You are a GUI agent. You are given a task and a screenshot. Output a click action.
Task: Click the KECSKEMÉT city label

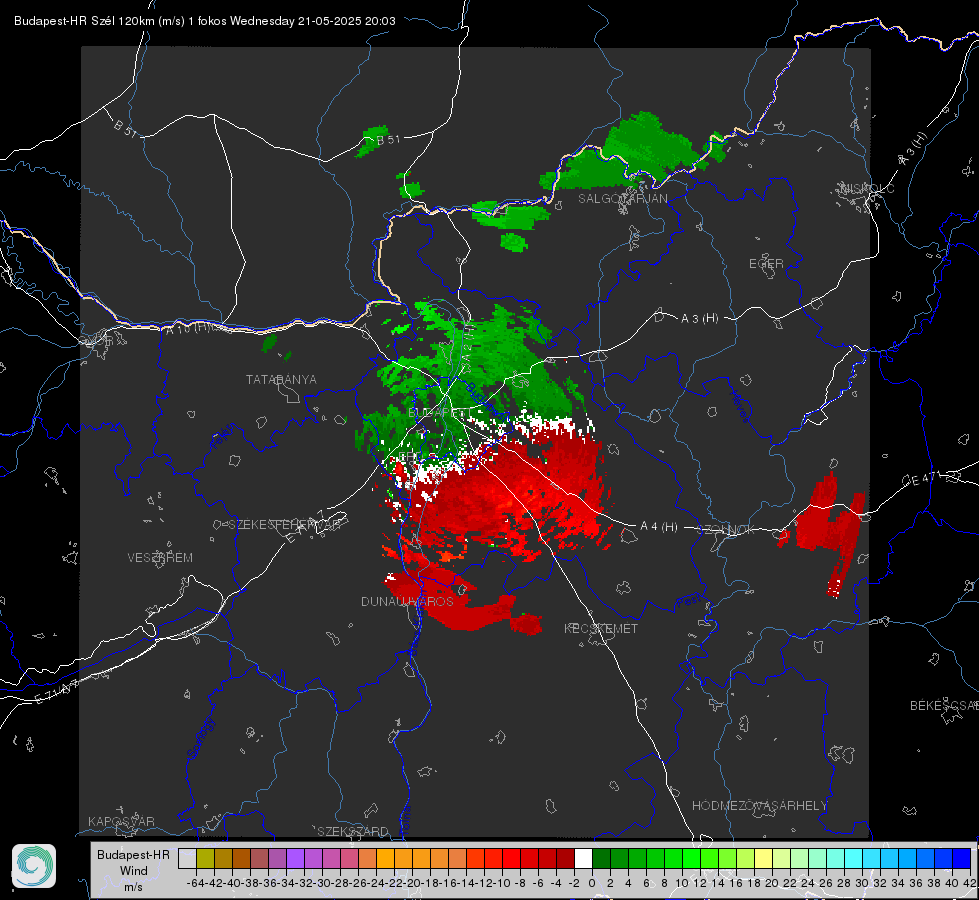(601, 628)
